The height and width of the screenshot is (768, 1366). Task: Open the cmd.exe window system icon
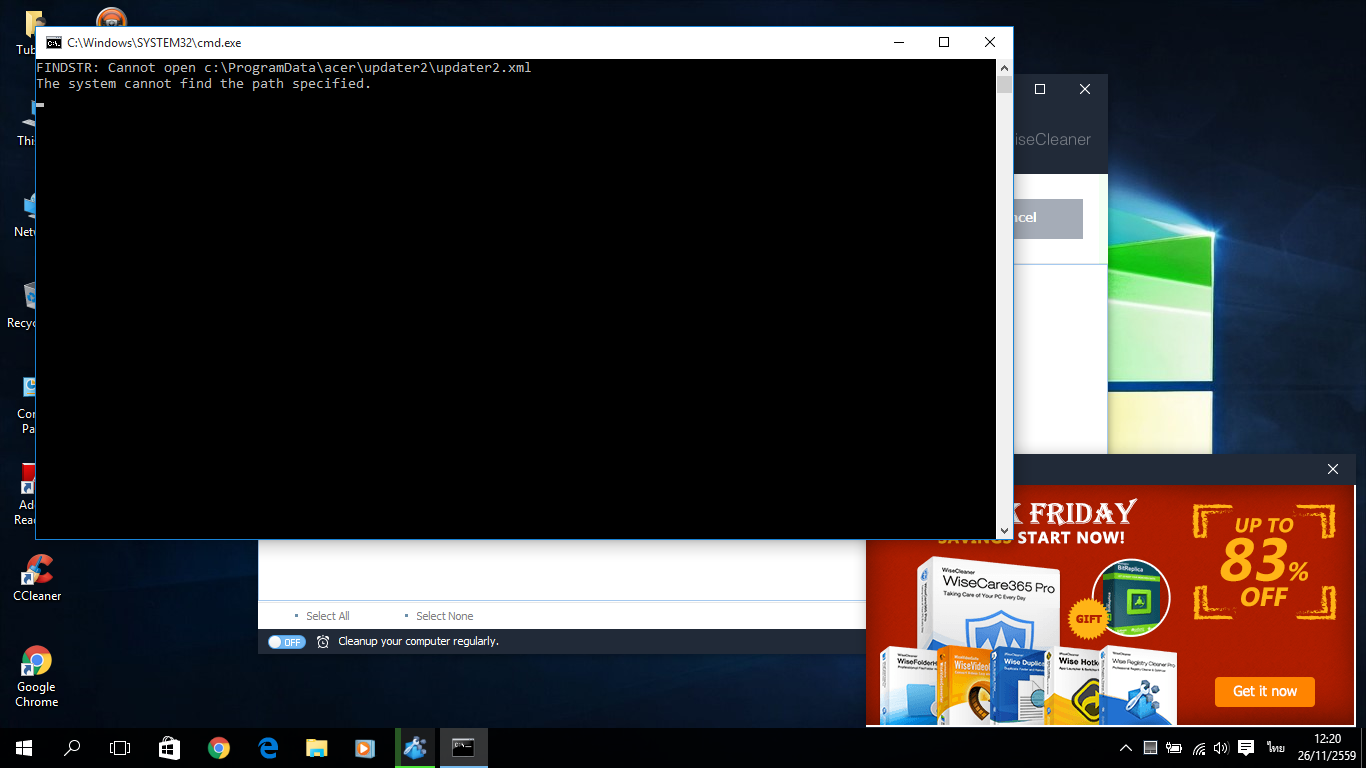tap(53, 43)
